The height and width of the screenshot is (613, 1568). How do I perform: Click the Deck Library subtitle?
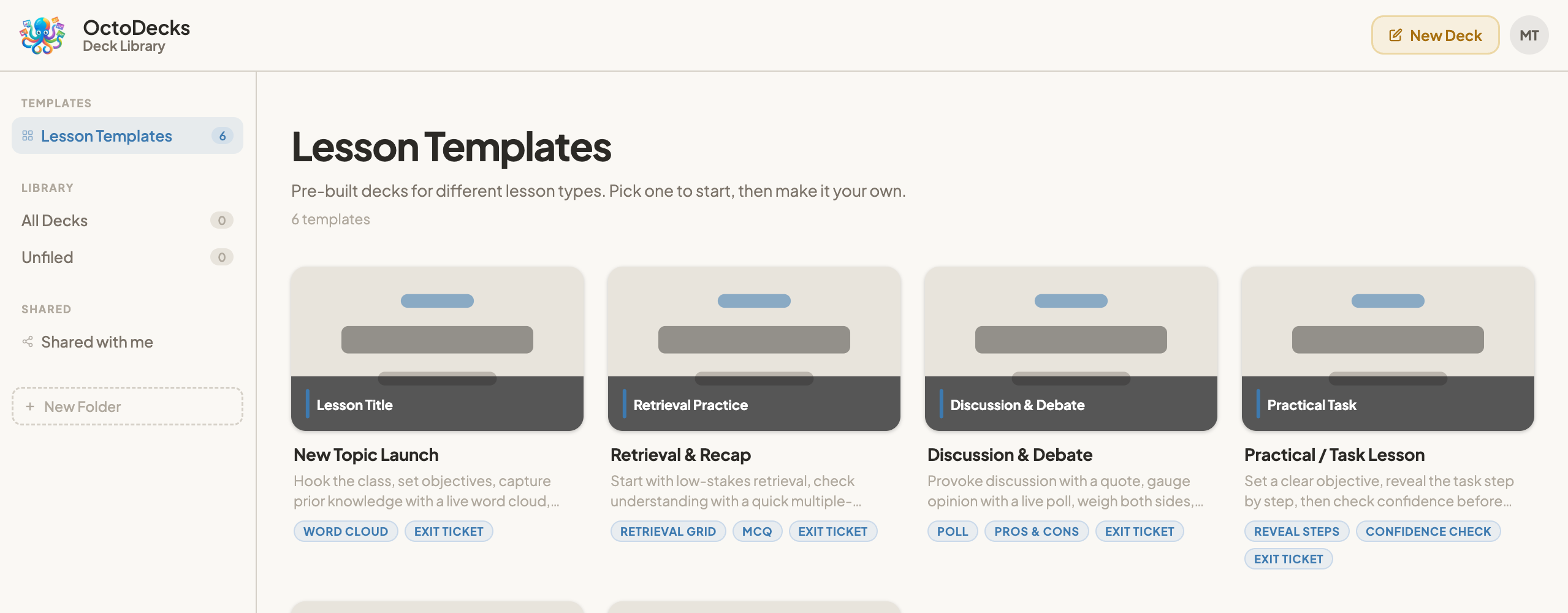[124, 46]
